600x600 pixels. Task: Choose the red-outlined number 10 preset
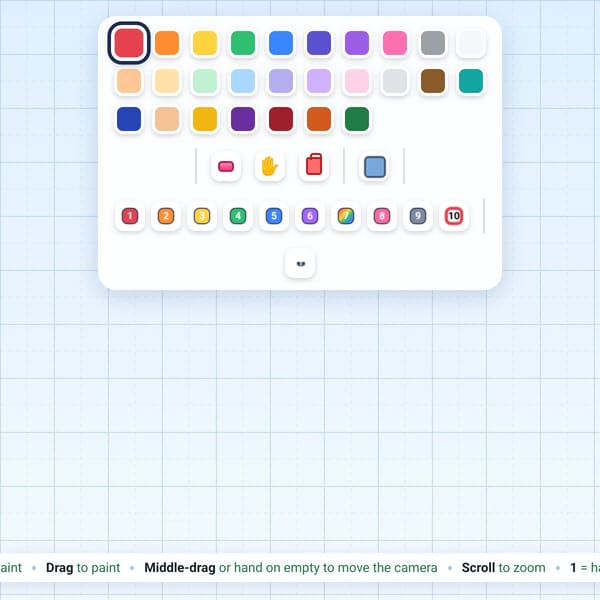tap(454, 216)
